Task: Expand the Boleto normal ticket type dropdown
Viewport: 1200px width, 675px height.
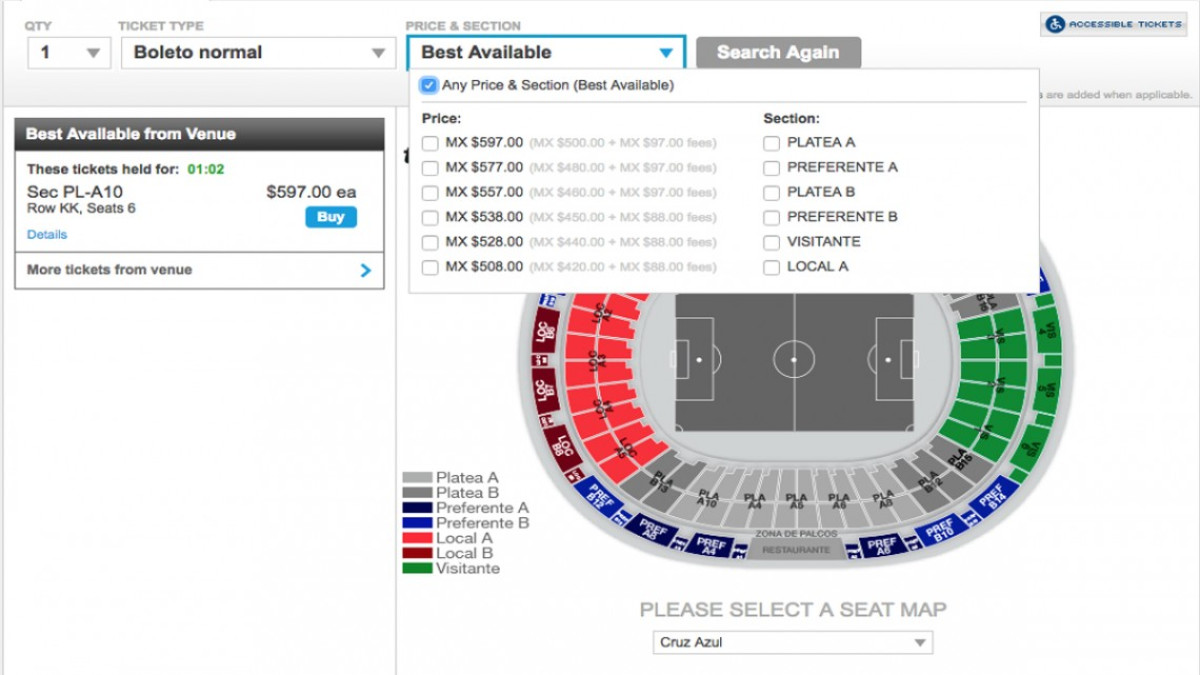Action: tap(255, 52)
